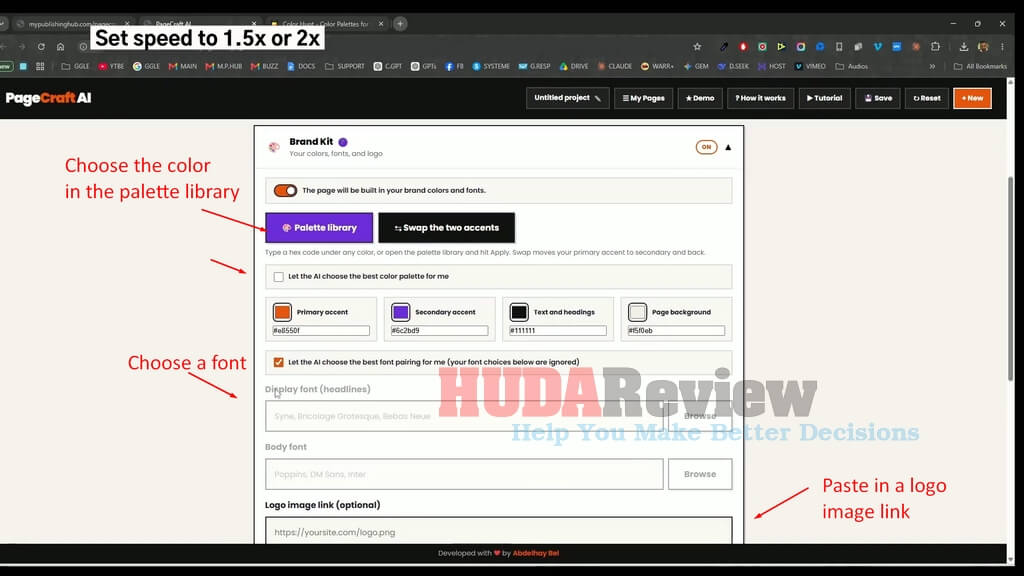This screenshot has height=576, width=1024.
Task: Collapse the Brand Kit section arrow
Action: [x=728, y=148]
